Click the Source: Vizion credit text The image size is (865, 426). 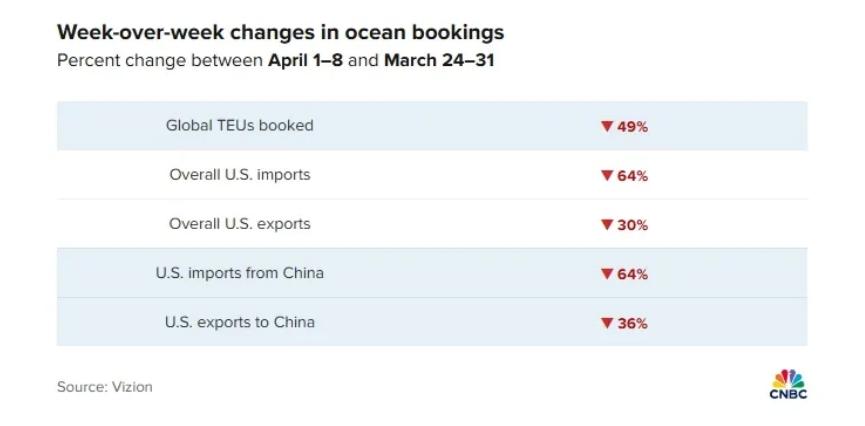104,387
